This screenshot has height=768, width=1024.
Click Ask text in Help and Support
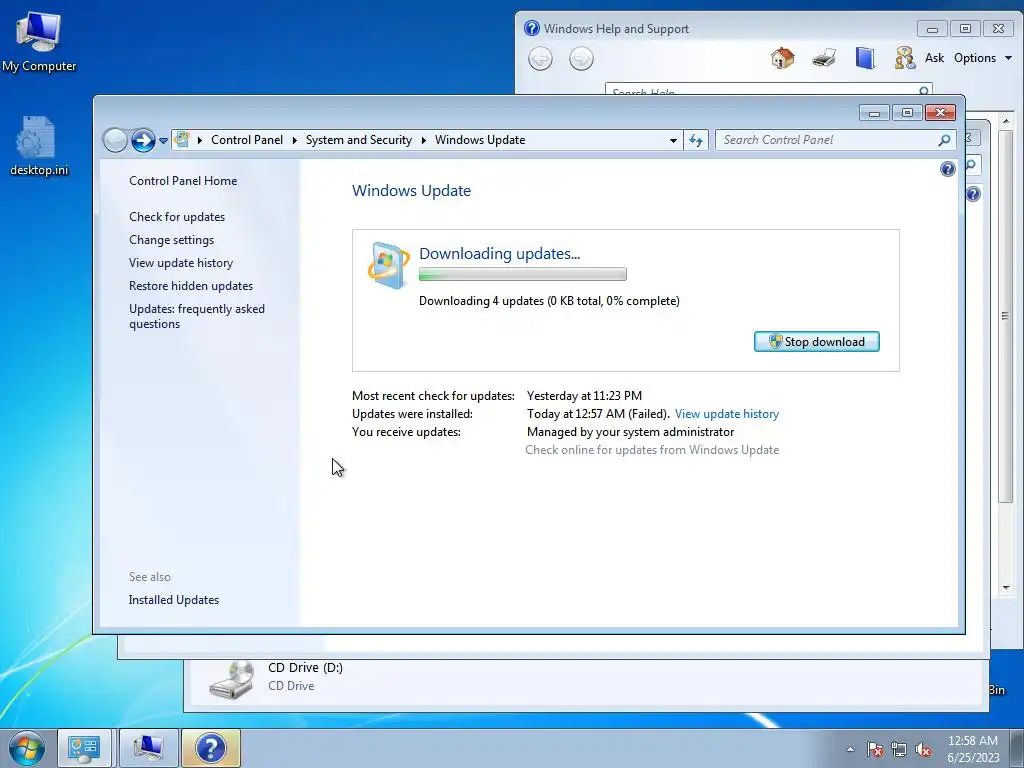click(935, 58)
